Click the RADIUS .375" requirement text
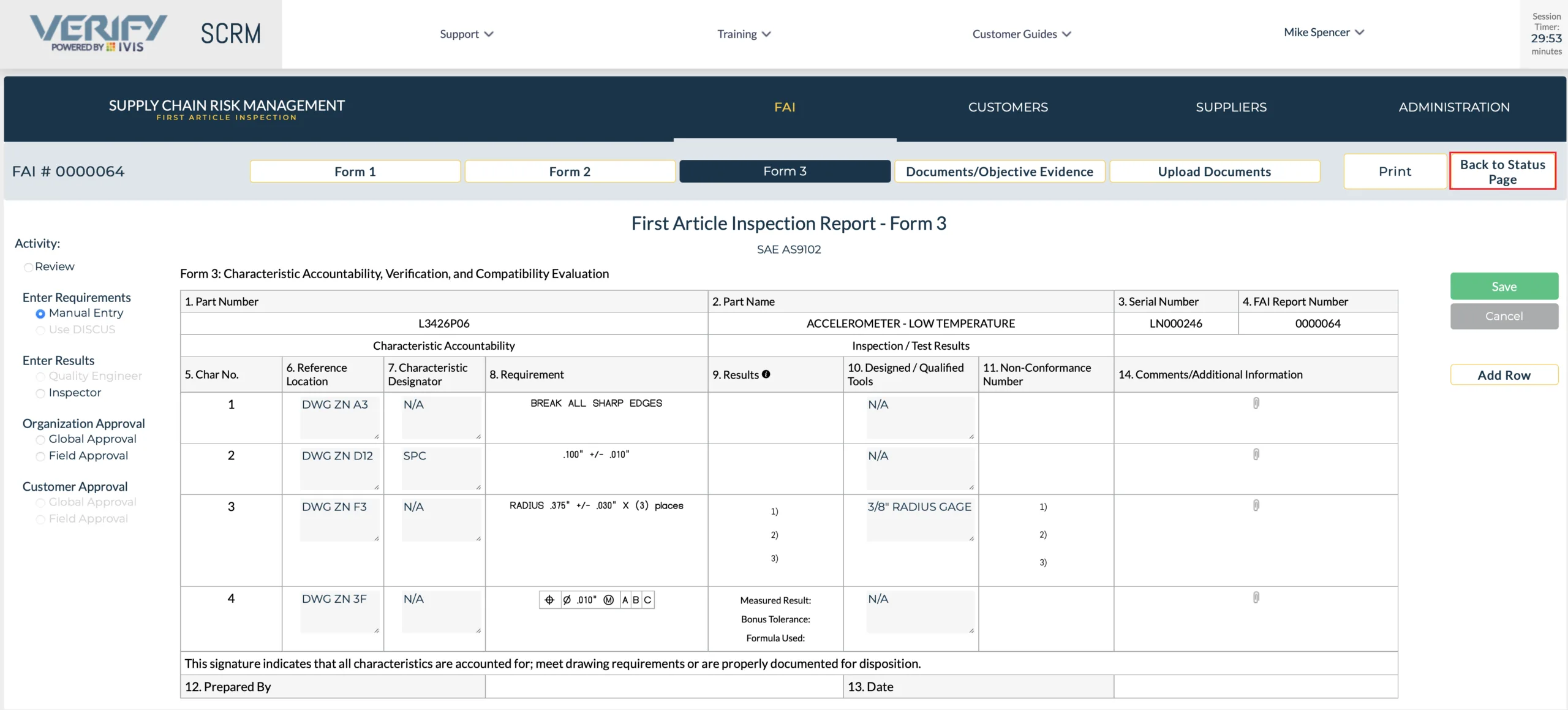This screenshot has height=710, width=1568. click(x=596, y=505)
